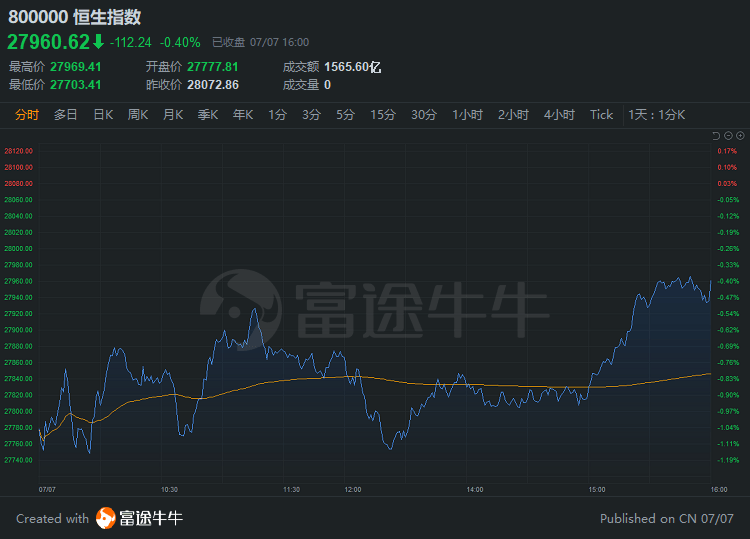Screen dimensions: 750x539
Task: Open the 周K weekly chart tab
Action: pyautogui.click(x=138, y=115)
